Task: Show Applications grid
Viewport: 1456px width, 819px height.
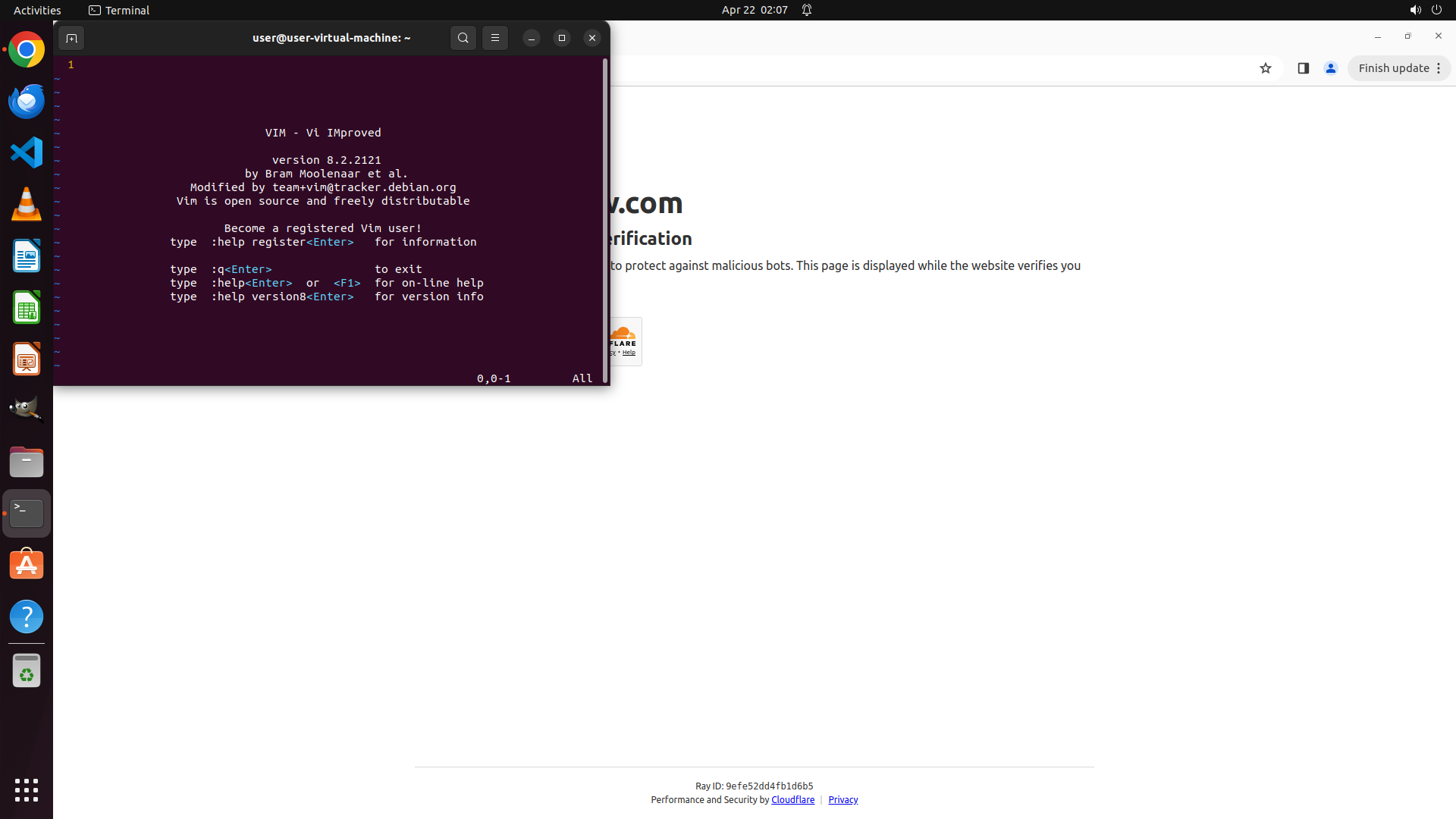Action: [27, 789]
